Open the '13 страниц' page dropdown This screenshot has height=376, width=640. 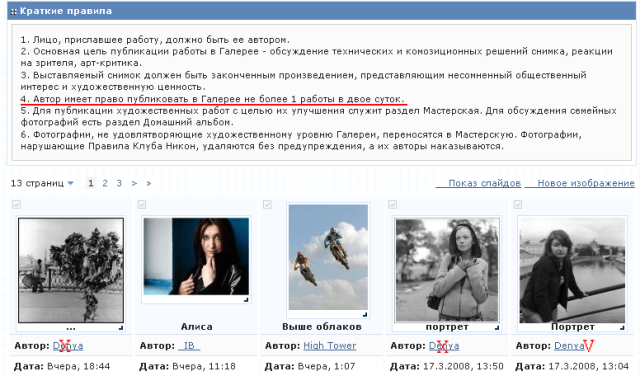click(42, 183)
